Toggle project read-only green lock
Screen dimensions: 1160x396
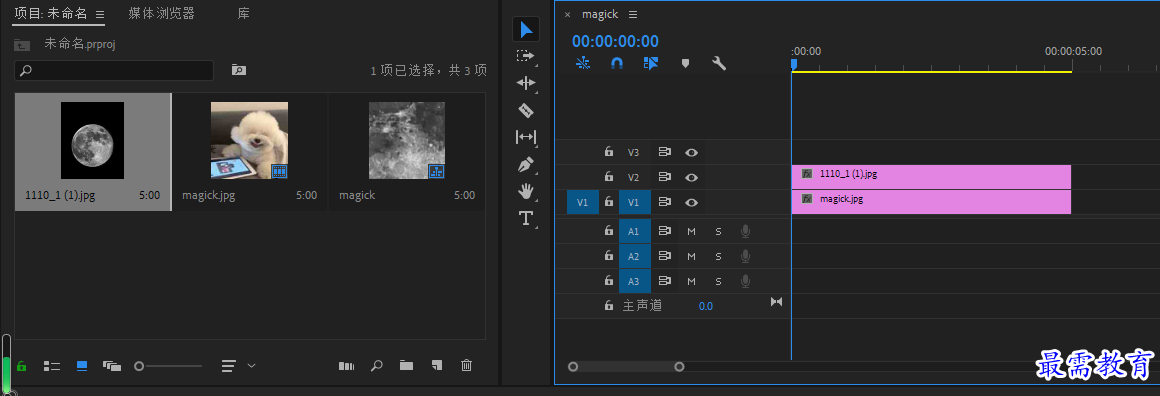pos(21,366)
